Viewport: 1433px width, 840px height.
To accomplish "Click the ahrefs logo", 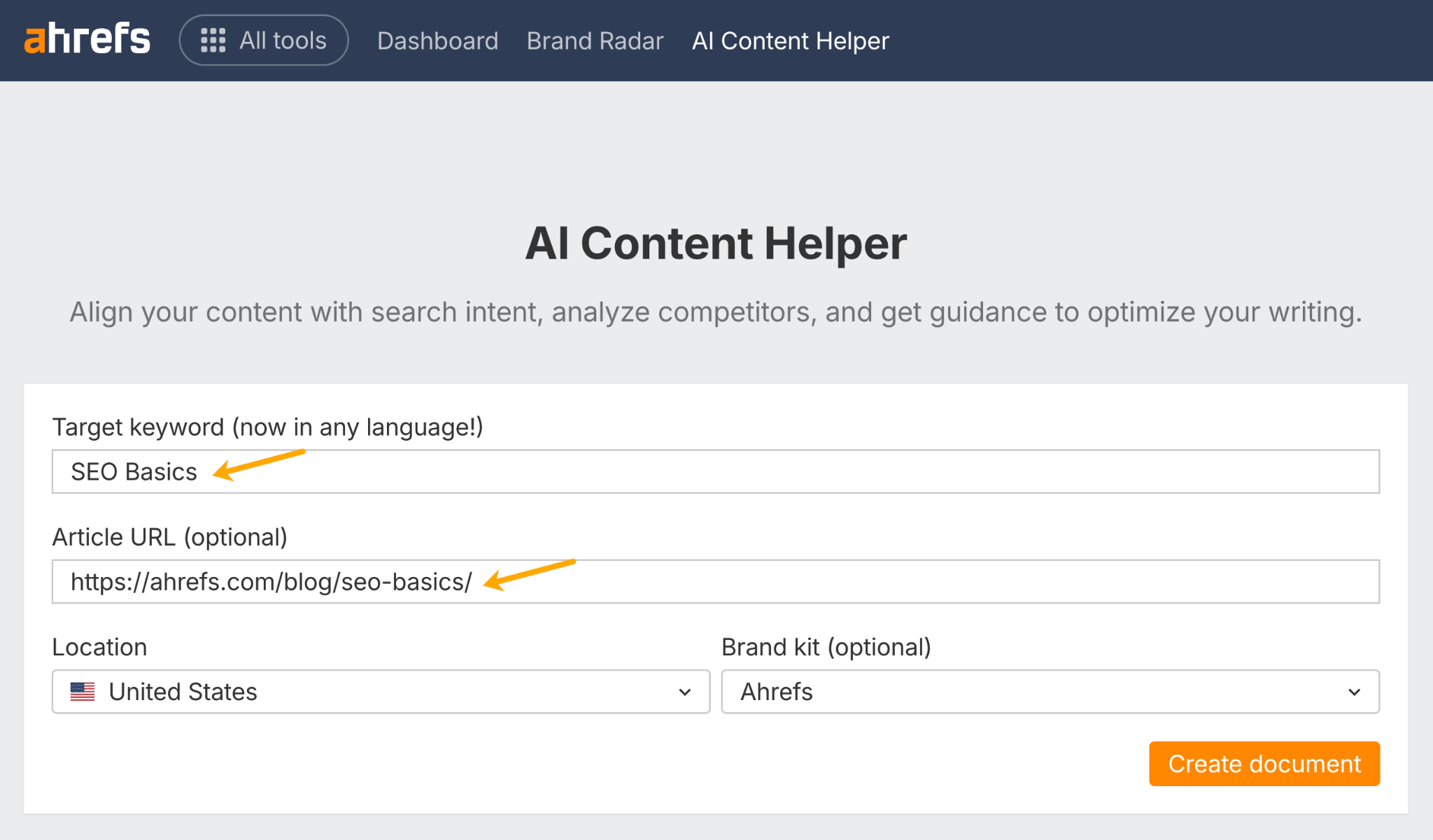I will point(87,40).
